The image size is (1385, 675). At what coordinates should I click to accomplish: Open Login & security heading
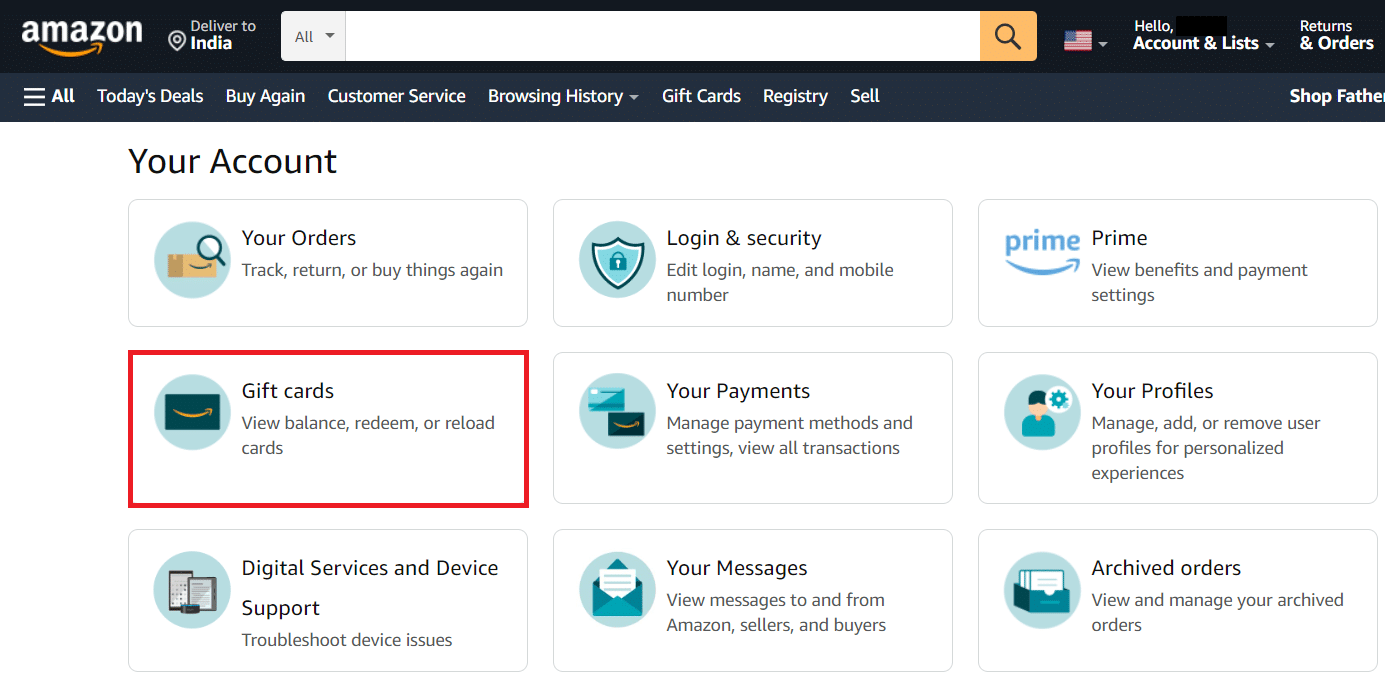pyautogui.click(x=743, y=238)
